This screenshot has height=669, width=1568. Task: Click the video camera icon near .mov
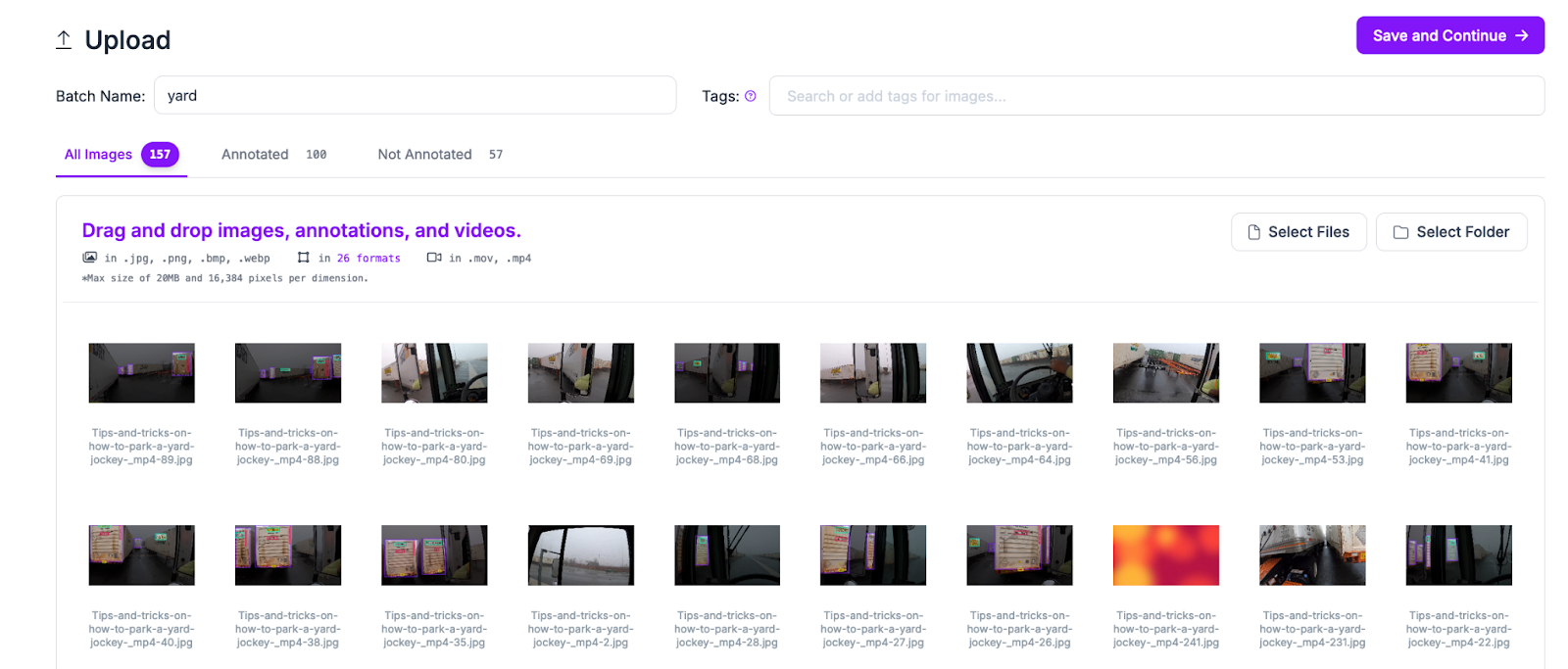[434, 258]
